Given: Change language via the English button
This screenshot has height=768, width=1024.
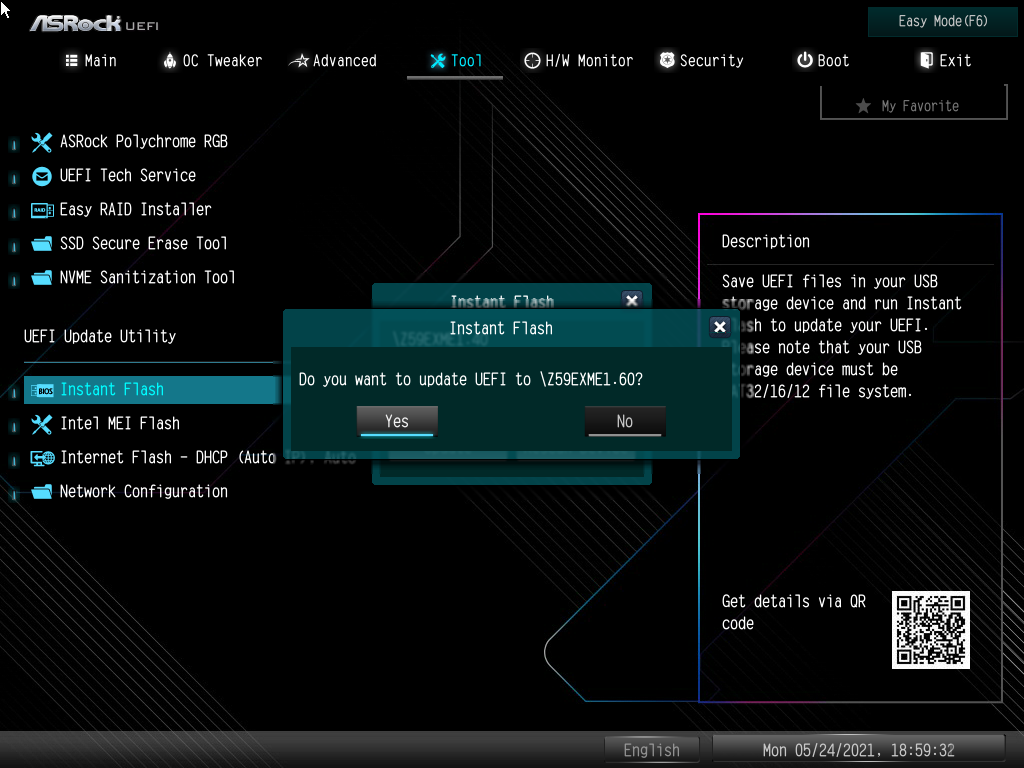Looking at the screenshot, I should (652, 750).
